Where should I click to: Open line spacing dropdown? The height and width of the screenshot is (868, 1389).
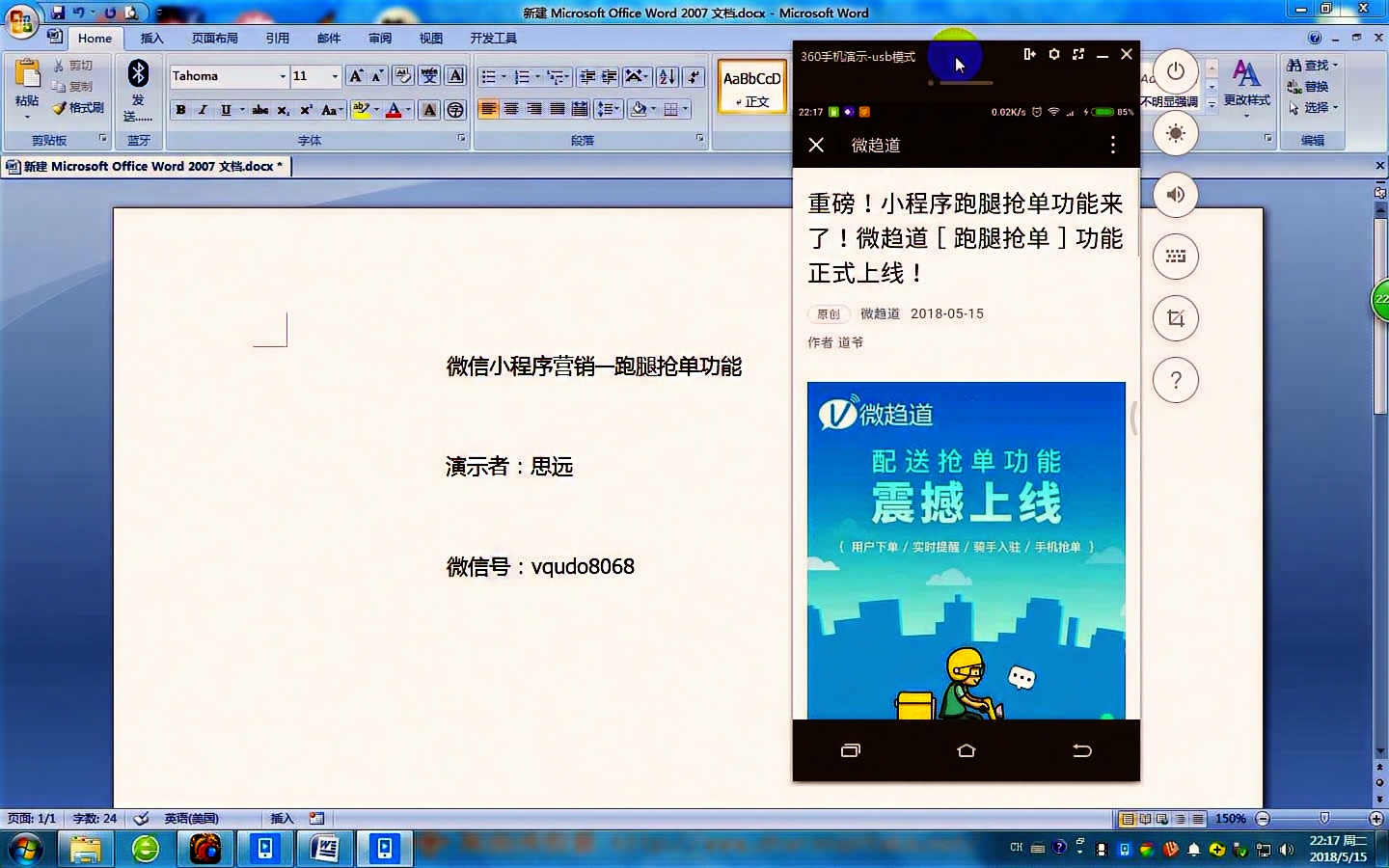[608, 109]
